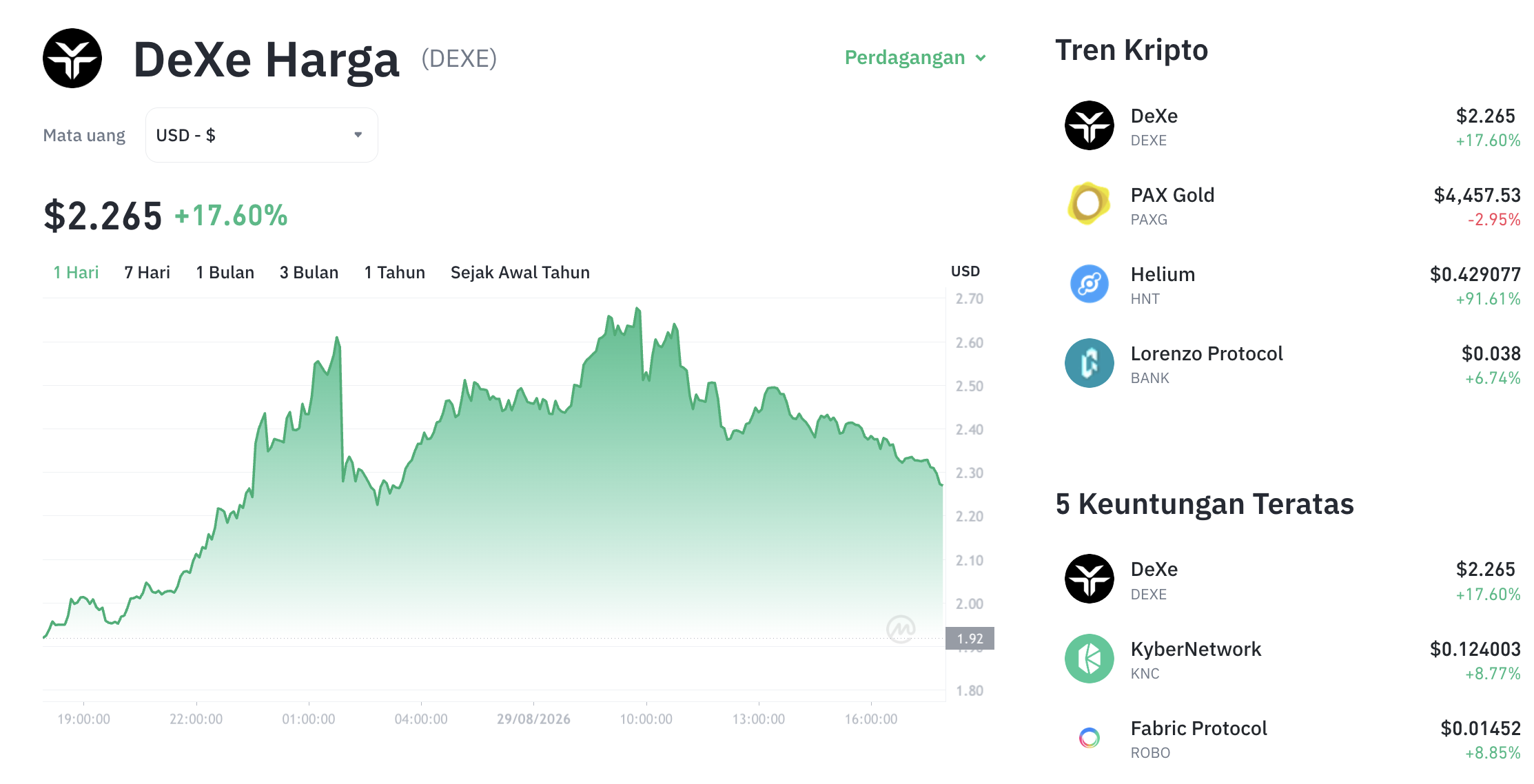Open the PAX Gold name link
1534x784 pixels.
point(1172,195)
